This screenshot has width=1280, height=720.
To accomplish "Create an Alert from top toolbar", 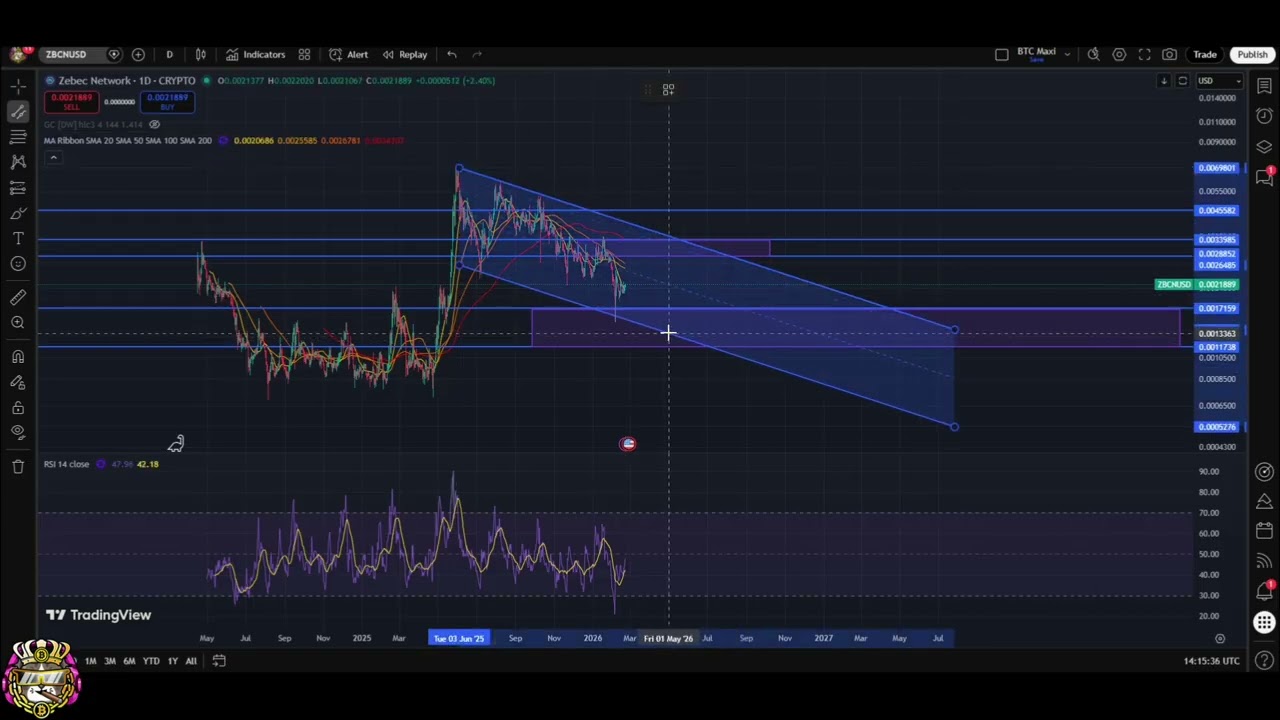I will click(348, 54).
